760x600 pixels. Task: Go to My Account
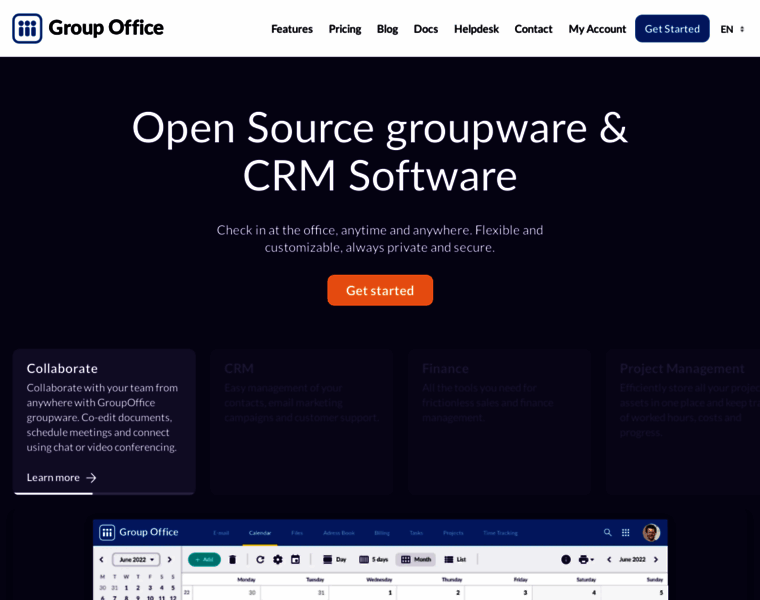pos(597,29)
